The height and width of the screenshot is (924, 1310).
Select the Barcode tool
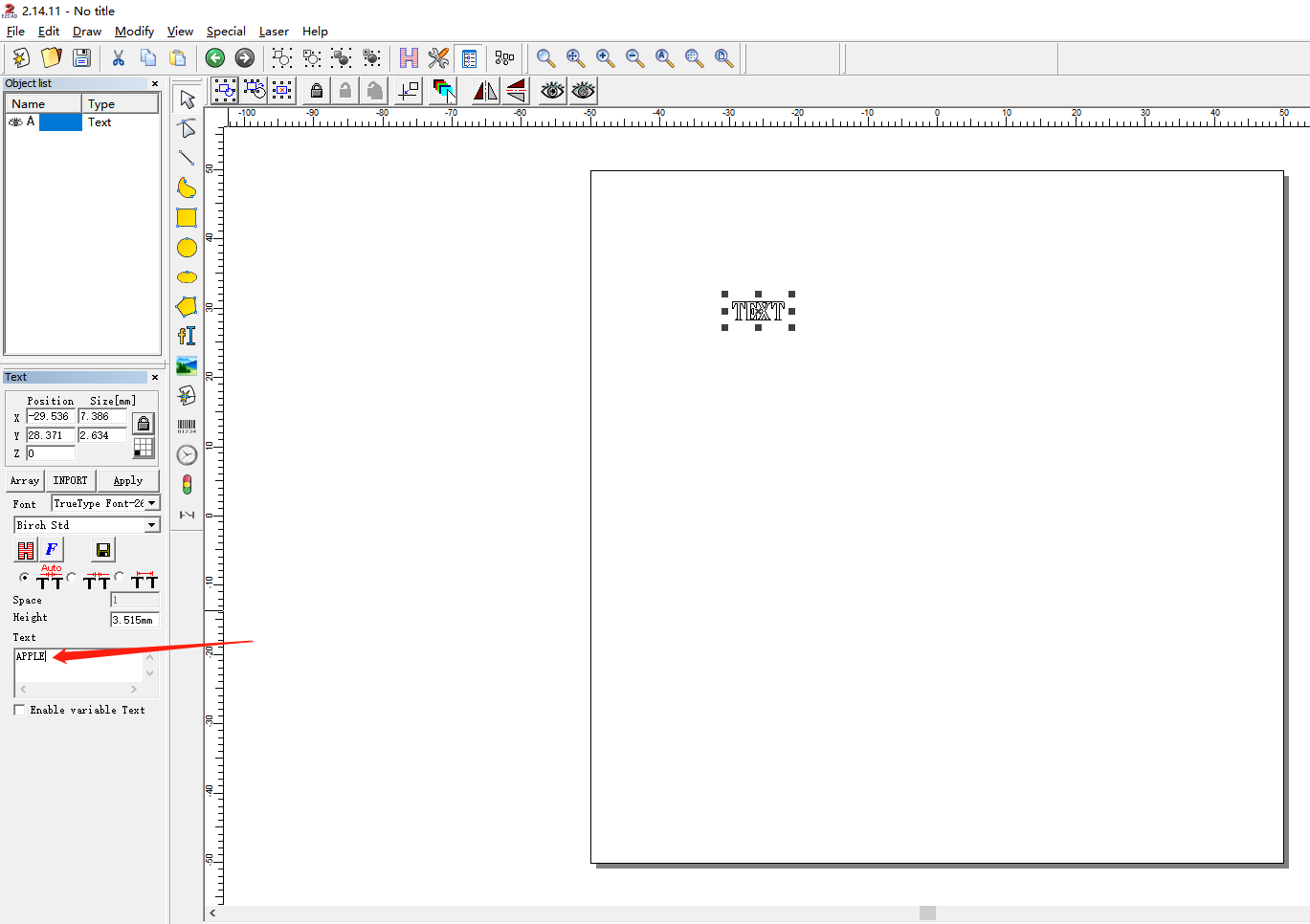pyautogui.click(x=187, y=426)
